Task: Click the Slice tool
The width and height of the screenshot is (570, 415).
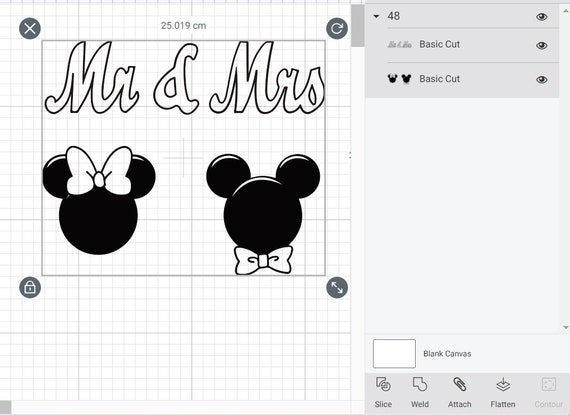Action: [383, 392]
